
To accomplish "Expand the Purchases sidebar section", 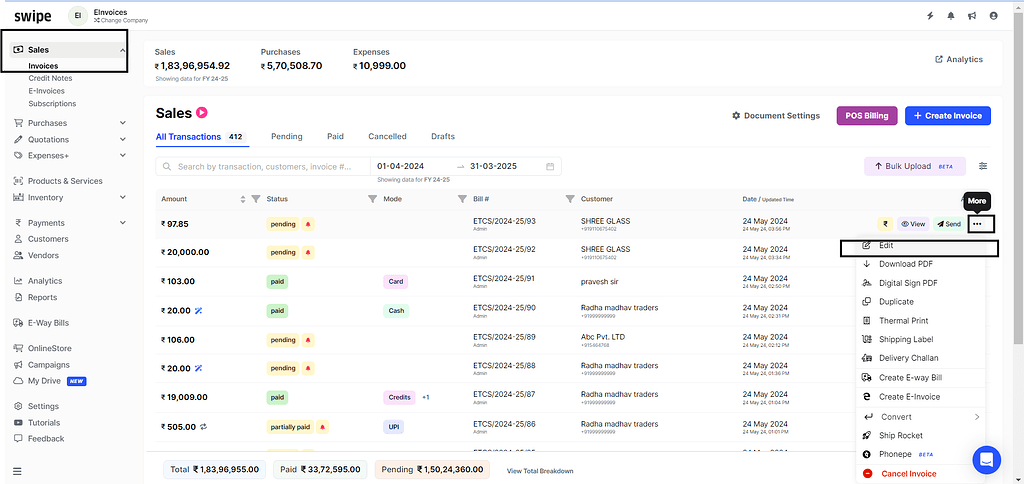I will pos(122,123).
